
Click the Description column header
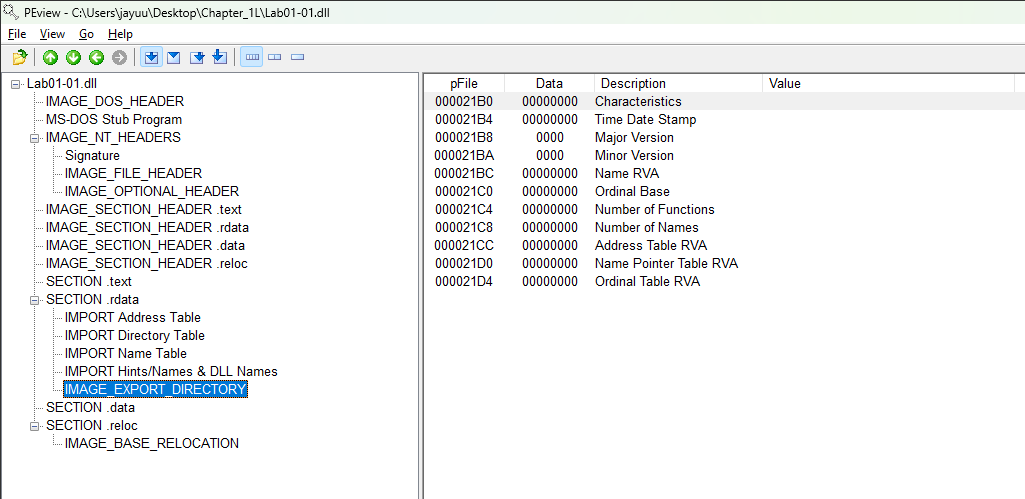(679, 83)
